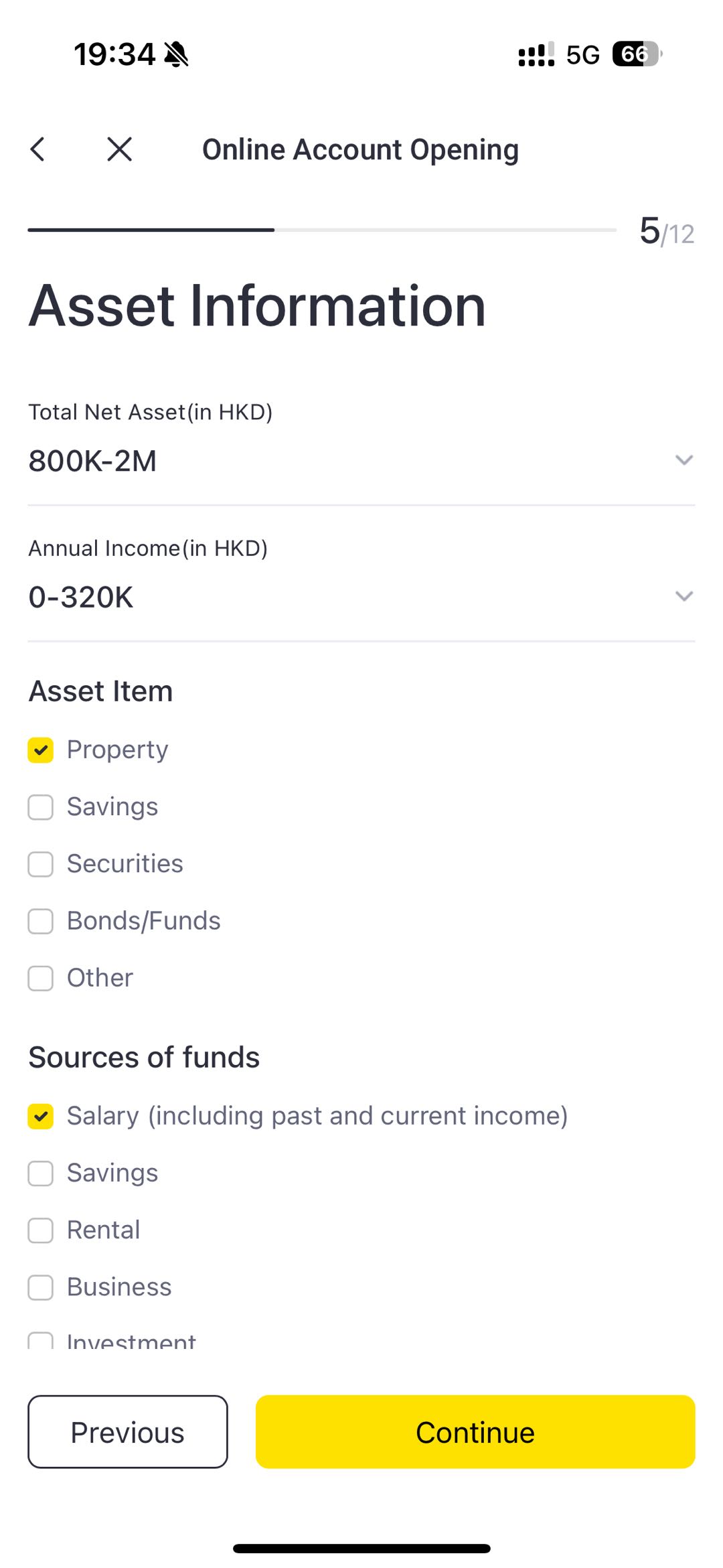Expand Annual Income dropdown chevron
The height and width of the screenshot is (1568, 723).
[x=684, y=596]
